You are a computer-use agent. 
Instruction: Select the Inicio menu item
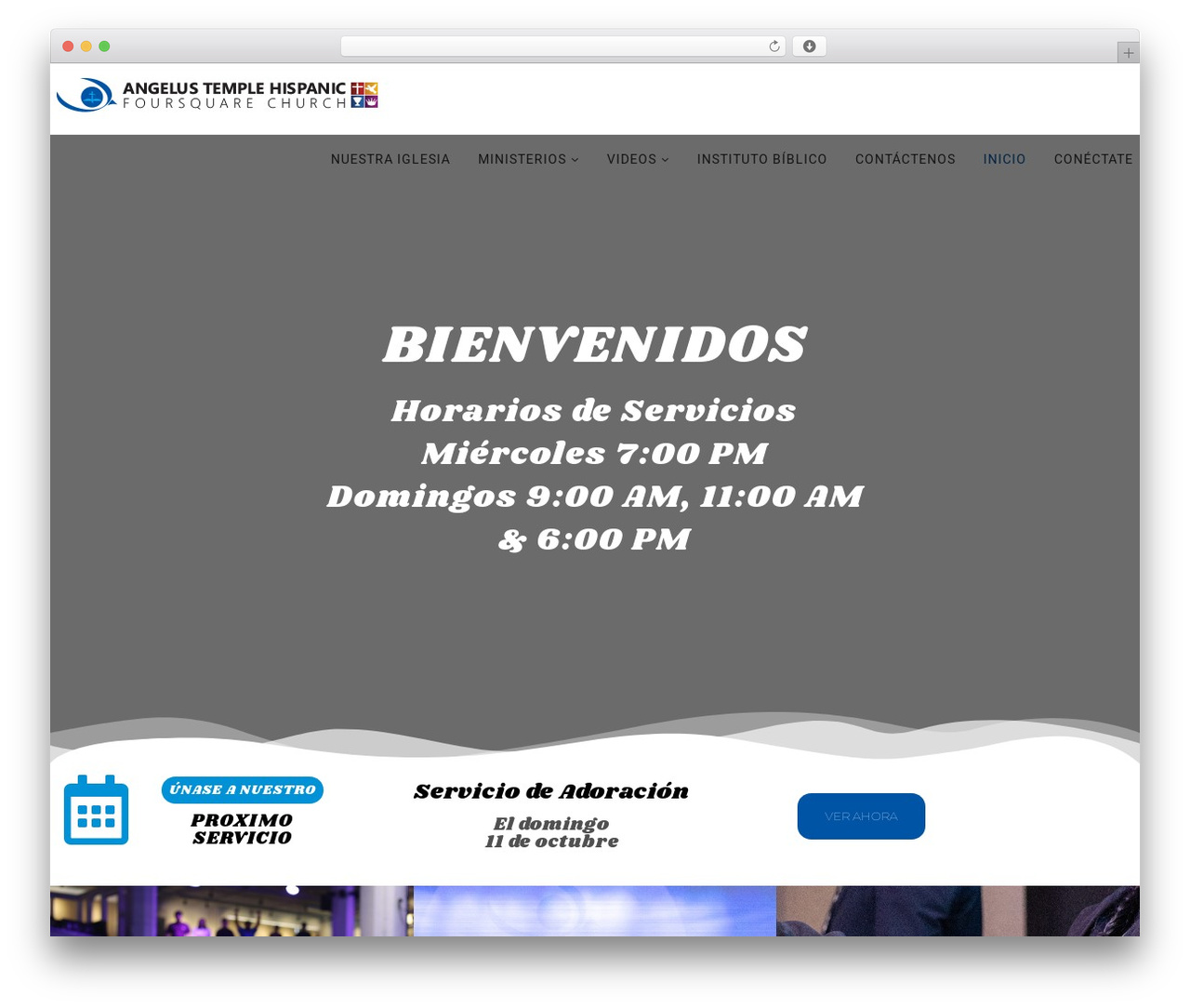1005,159
